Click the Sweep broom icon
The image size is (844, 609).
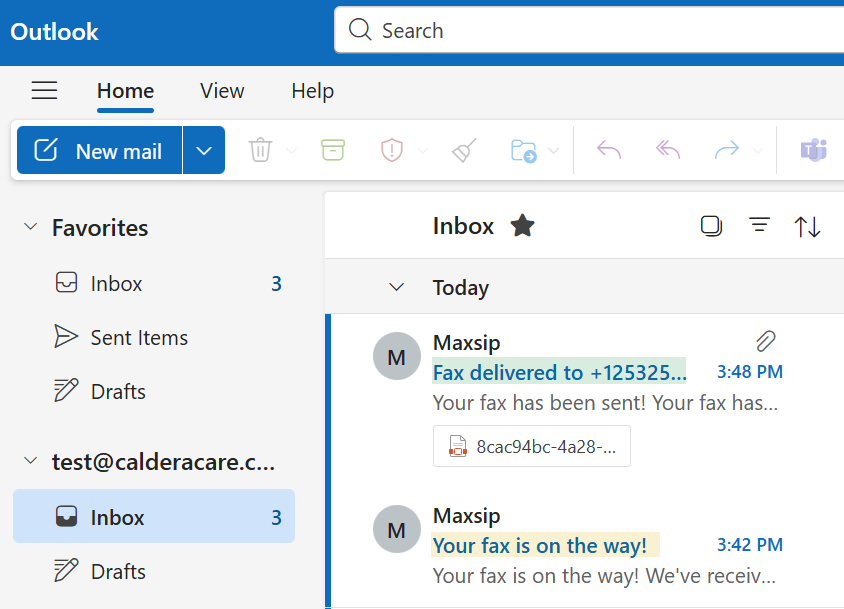click(x=464, y=150)
